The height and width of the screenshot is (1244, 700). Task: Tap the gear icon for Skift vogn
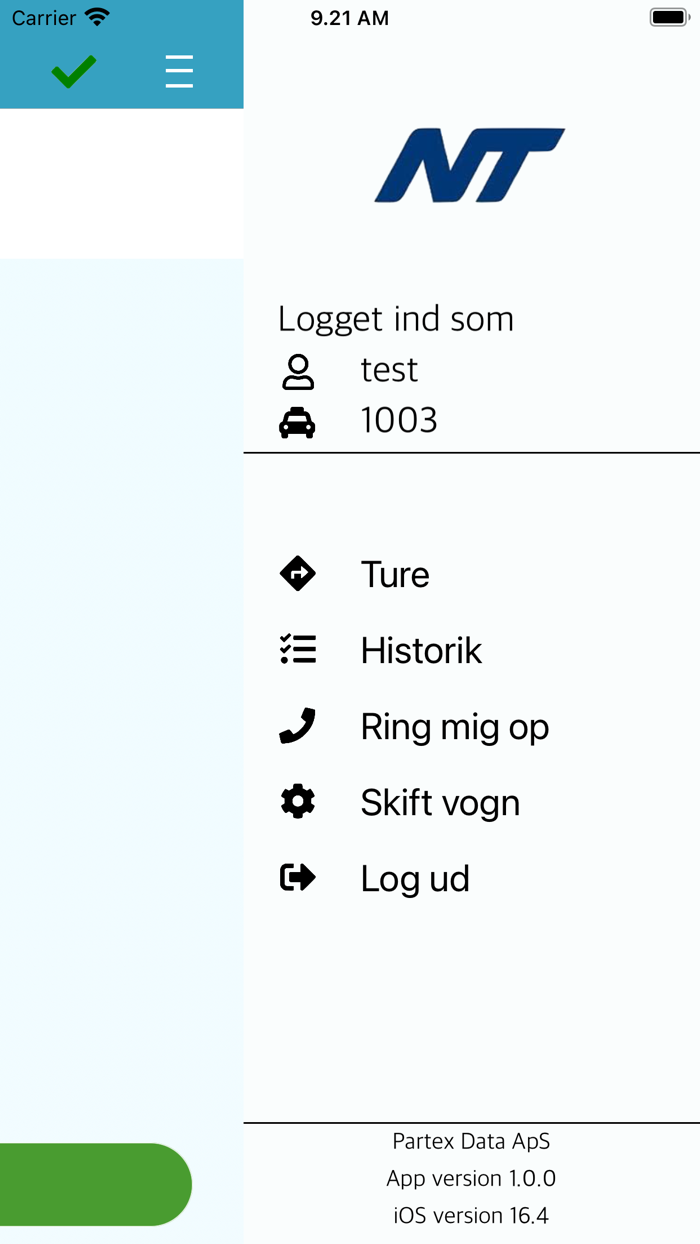click(298, 802)
